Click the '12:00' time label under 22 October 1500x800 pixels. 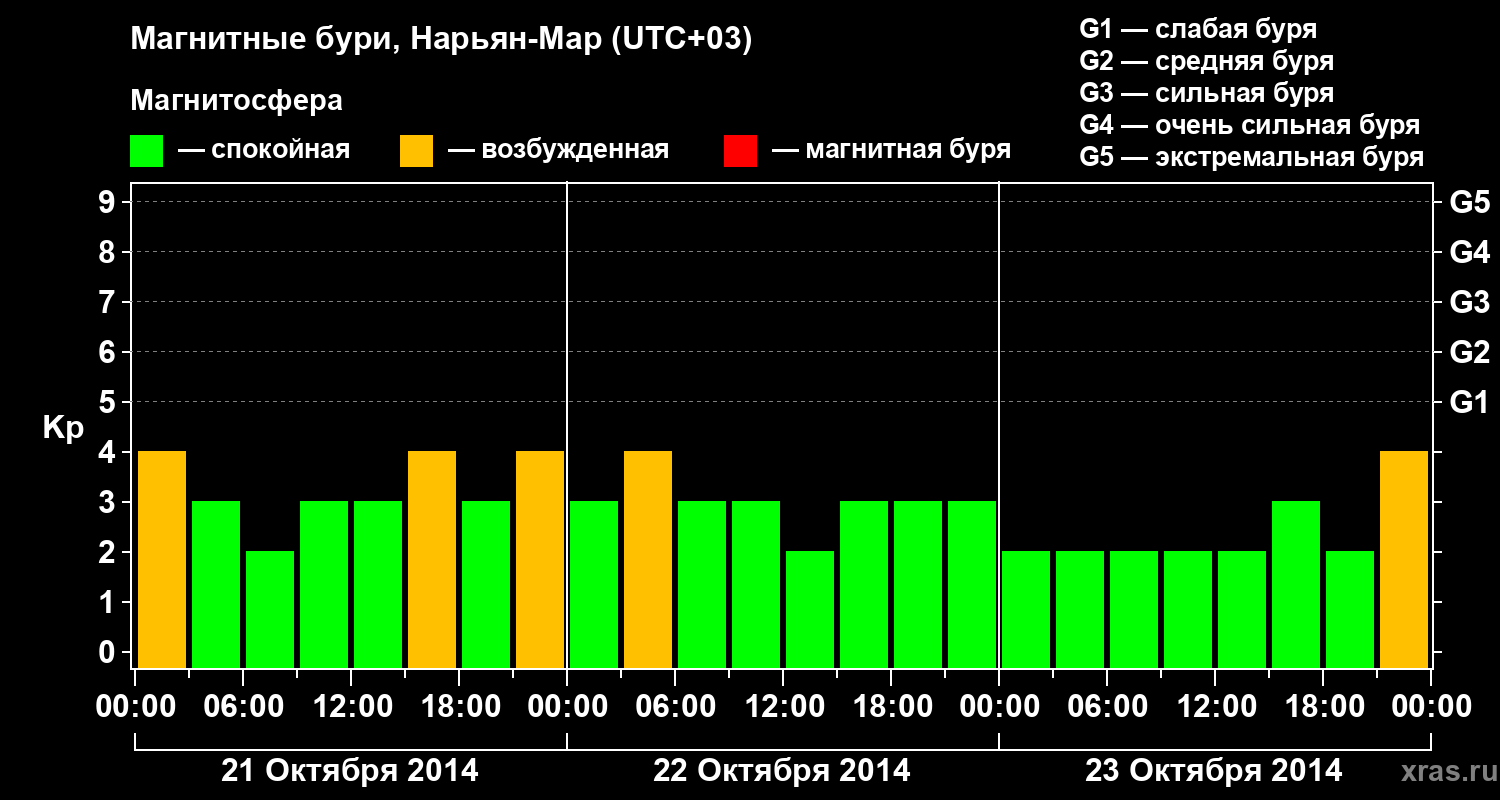(x=783, y=706)
